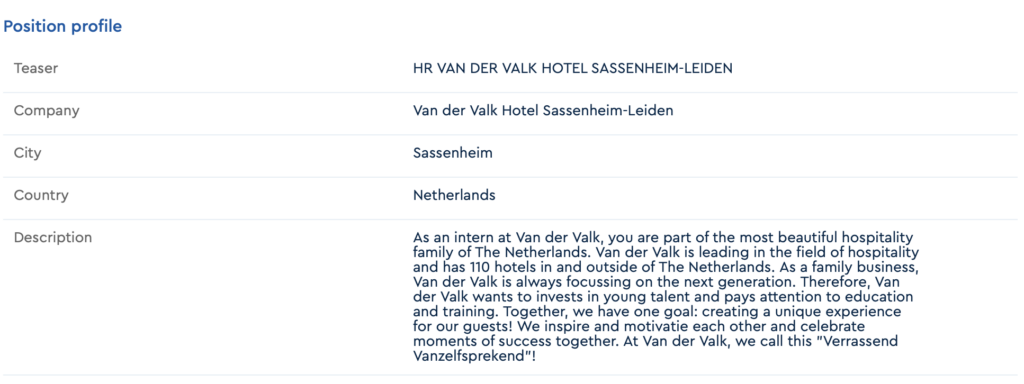
Task: Select the Description field label
Action: (53, 237)
